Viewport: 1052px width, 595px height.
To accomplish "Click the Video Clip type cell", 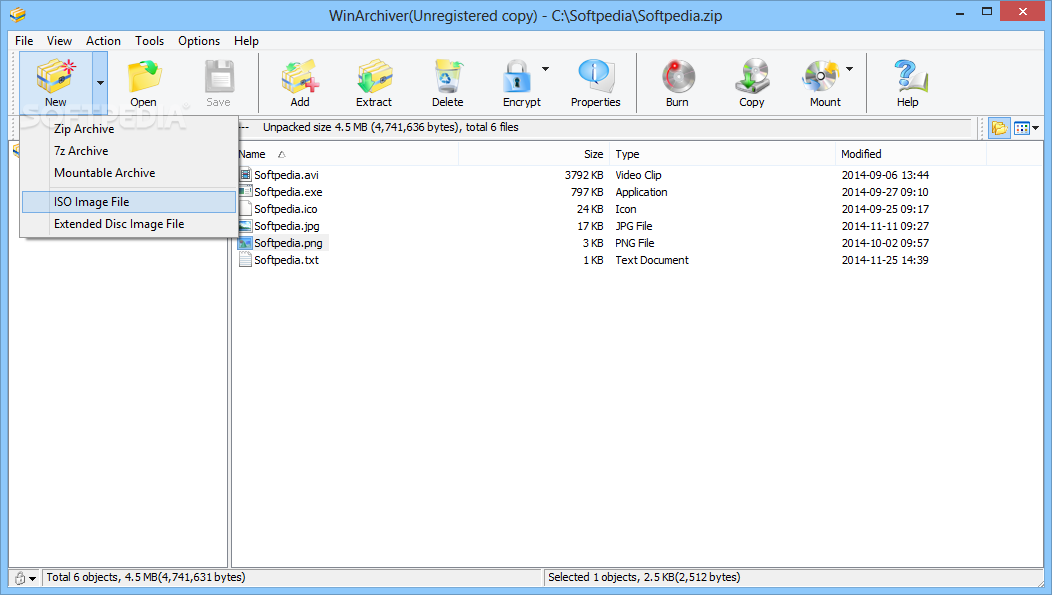I will (x=638, y=175).
